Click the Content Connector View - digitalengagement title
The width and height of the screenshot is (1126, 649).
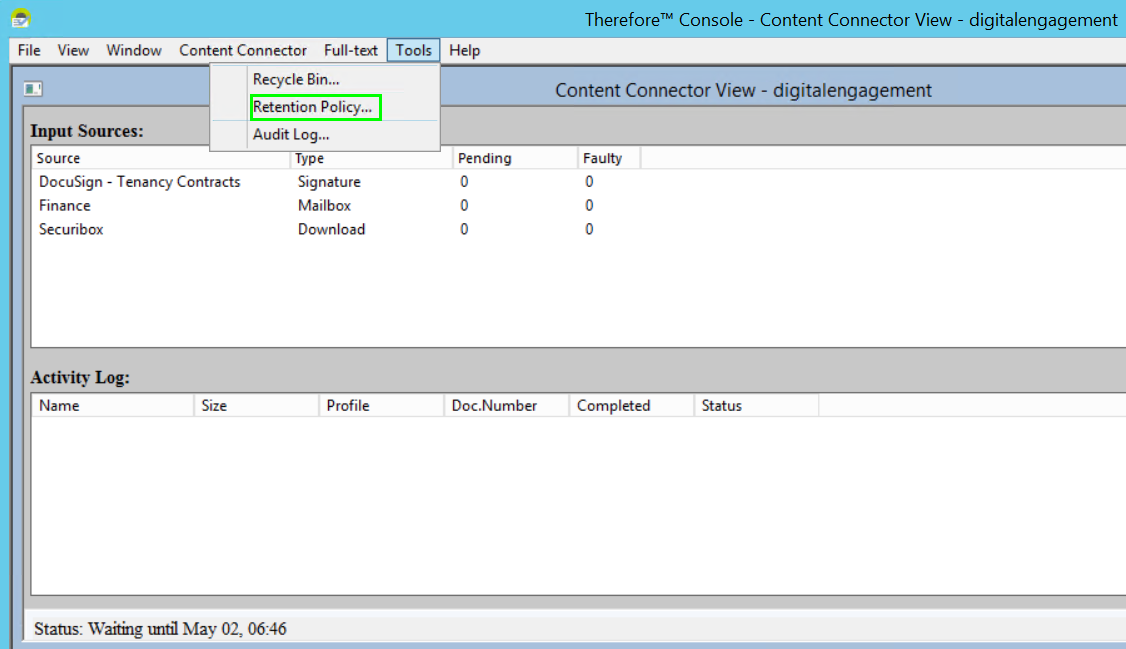[x=743, y=90]
